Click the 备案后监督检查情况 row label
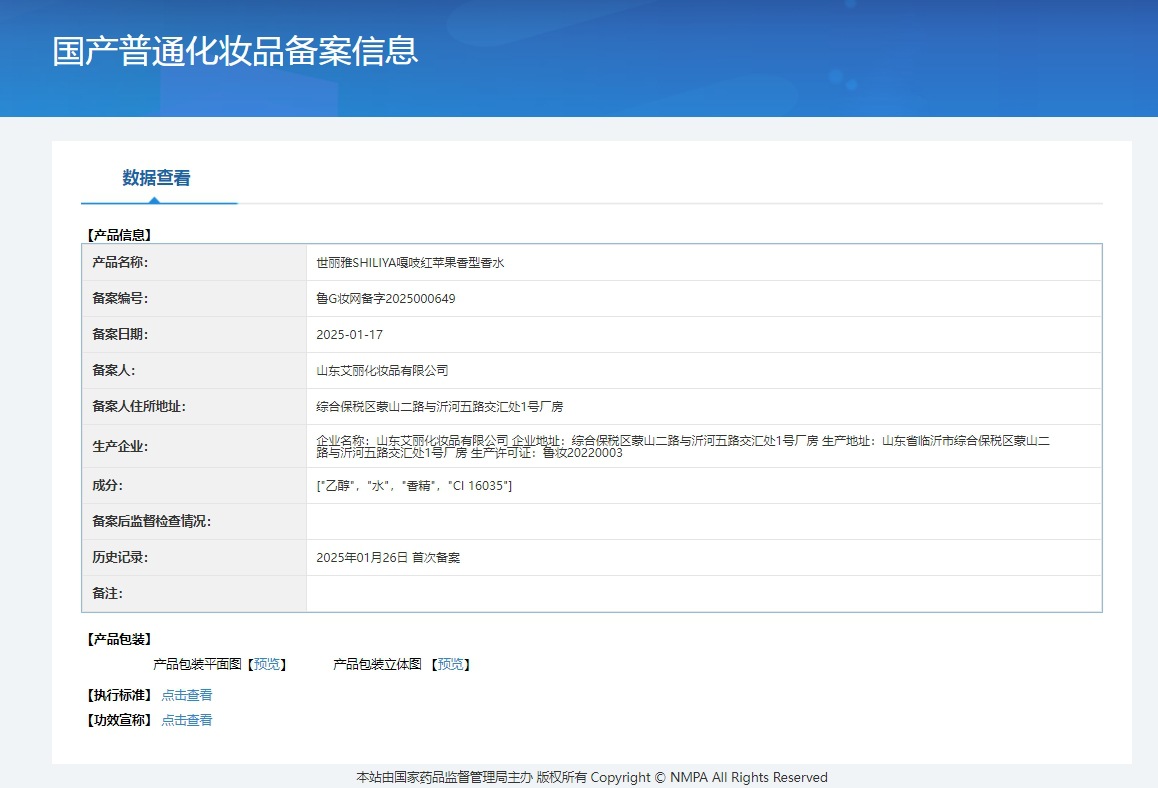Screen dimensions: 1158x788 151,522
